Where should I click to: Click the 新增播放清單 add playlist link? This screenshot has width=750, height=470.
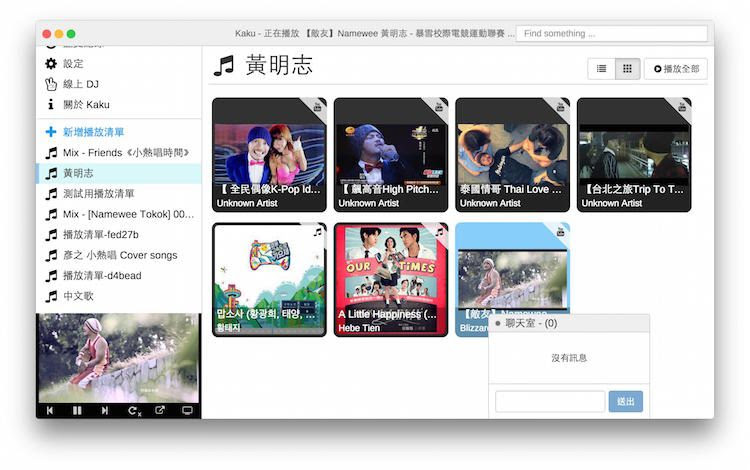(94, 132)
